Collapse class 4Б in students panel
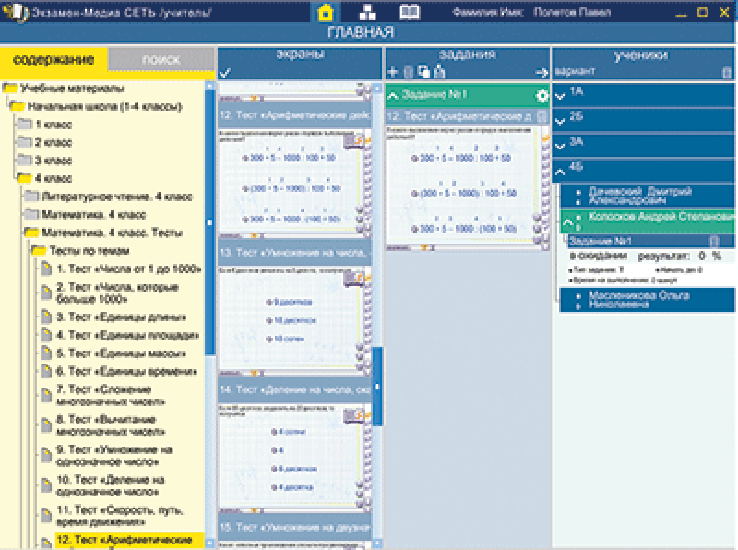Viewport: 738px width, 550px height. coord(560,172)
